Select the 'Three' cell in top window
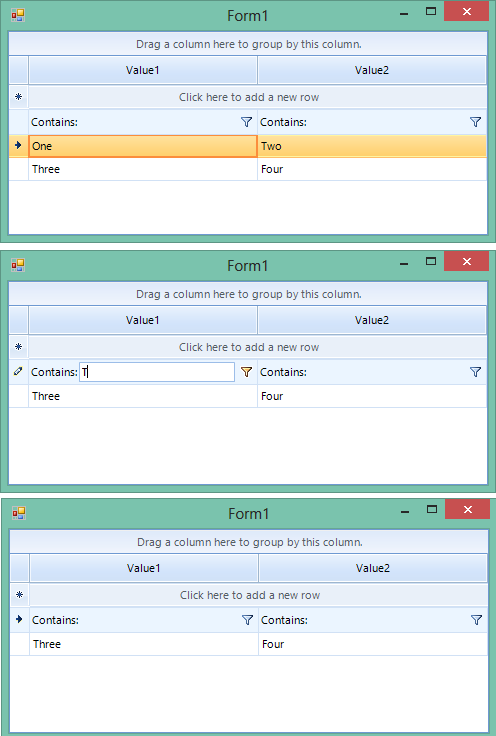496x736 pixels. click(x=143, y=169)
